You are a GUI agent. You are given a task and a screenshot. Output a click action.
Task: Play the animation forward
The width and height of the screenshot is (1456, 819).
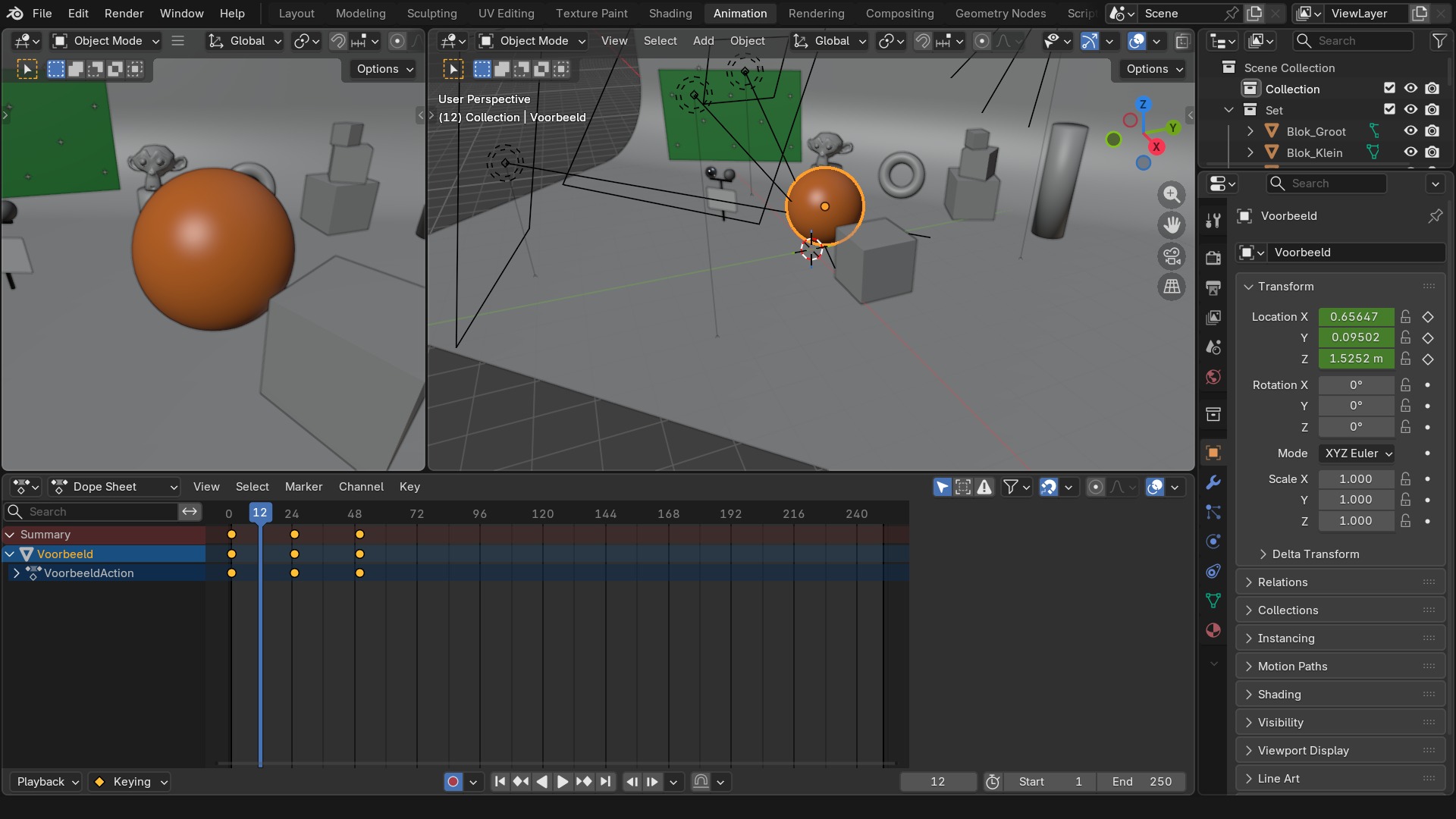click(x=563, y=782)
